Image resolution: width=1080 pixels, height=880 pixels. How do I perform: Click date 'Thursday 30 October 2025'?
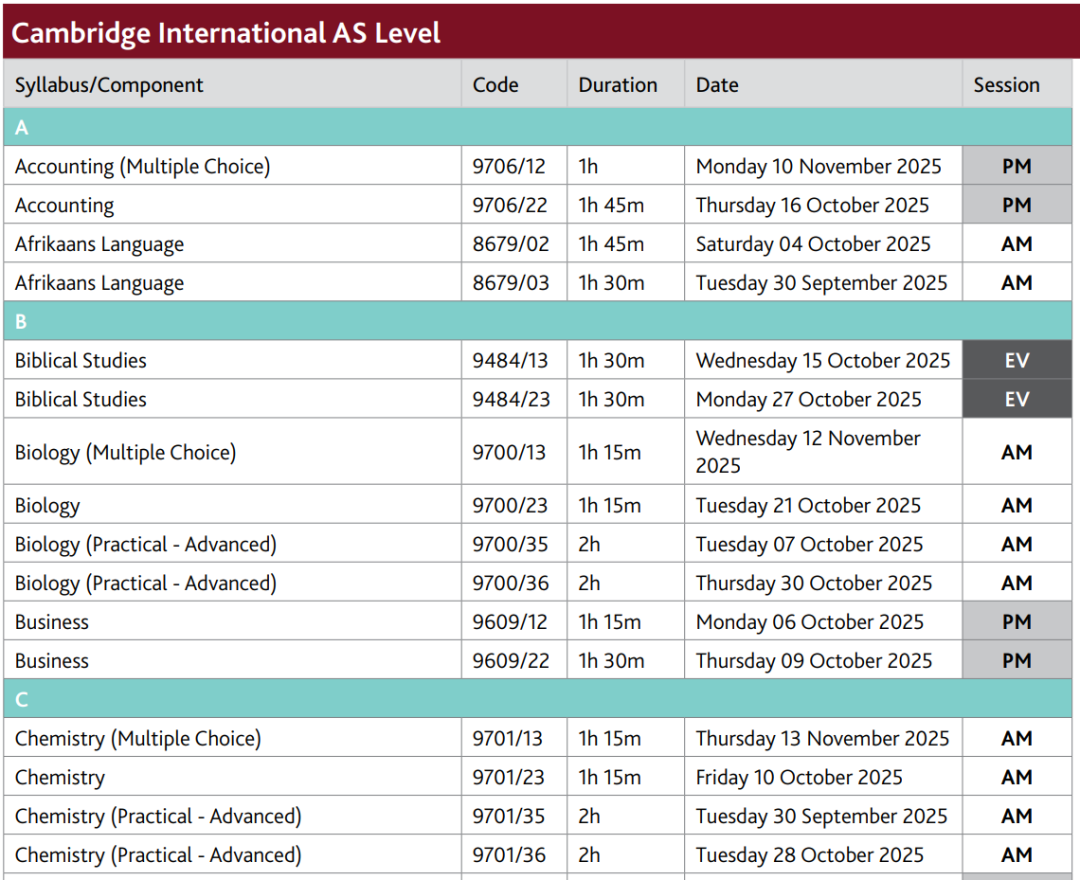813,583
